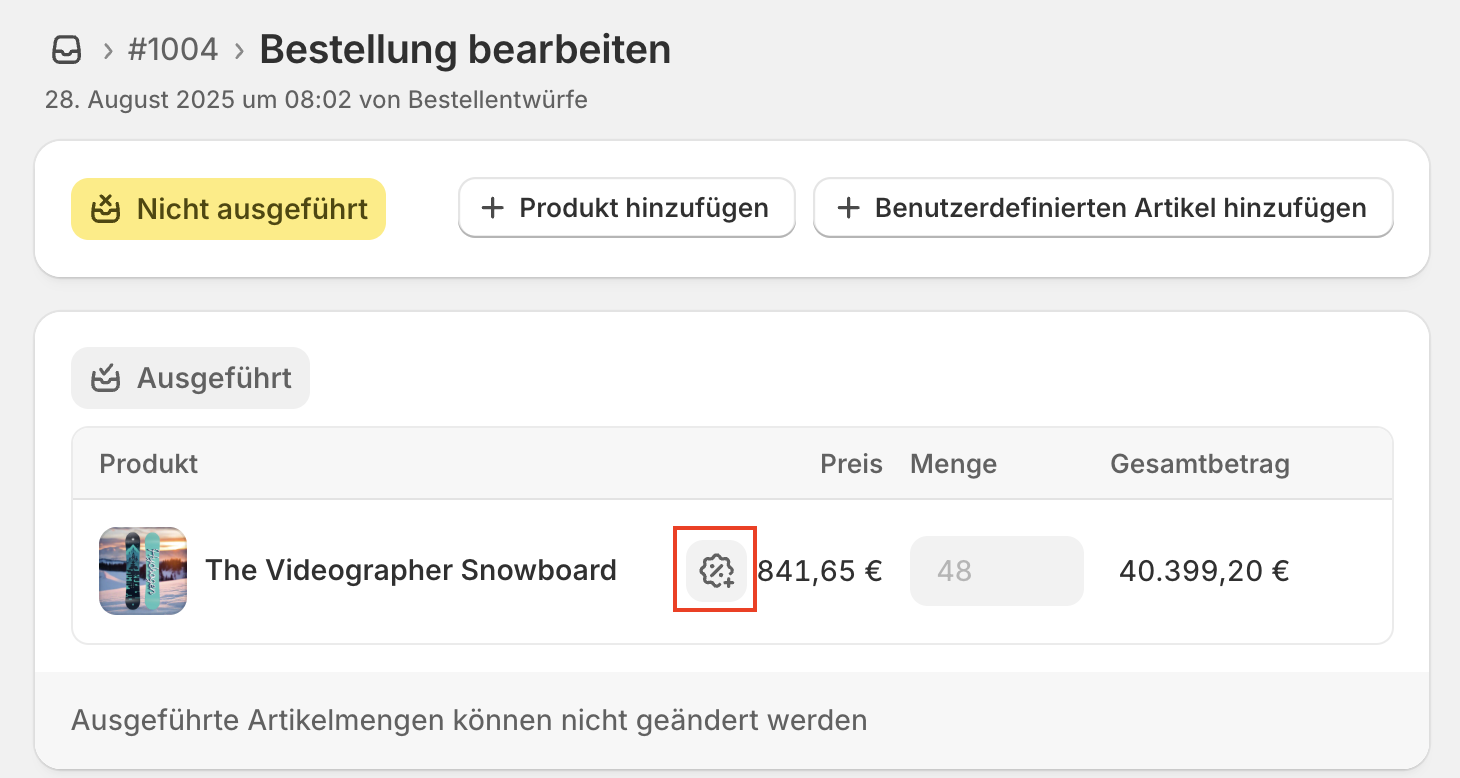
Task: Open the discount icon beside Videographer Snowboard
Action: point(716,571)
